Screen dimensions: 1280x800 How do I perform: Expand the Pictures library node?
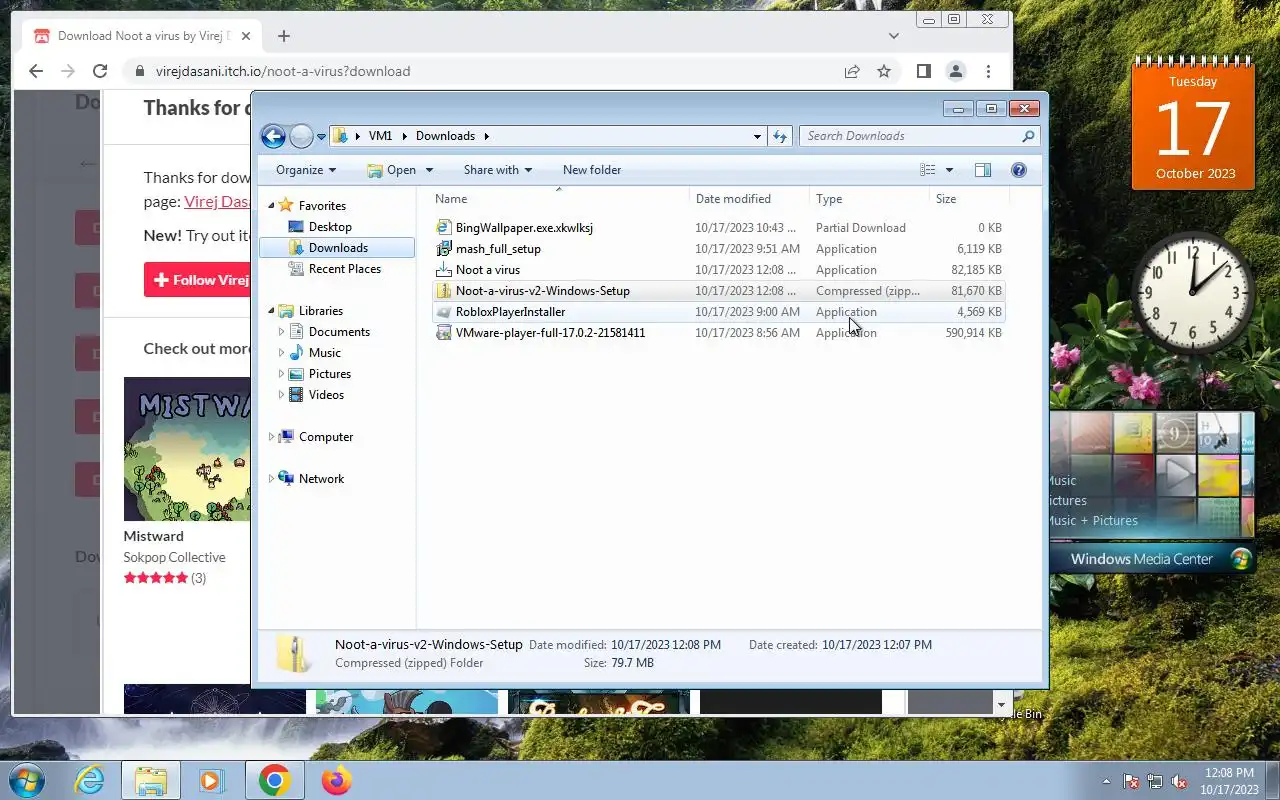pyautogui.click(x=281, y=374)
